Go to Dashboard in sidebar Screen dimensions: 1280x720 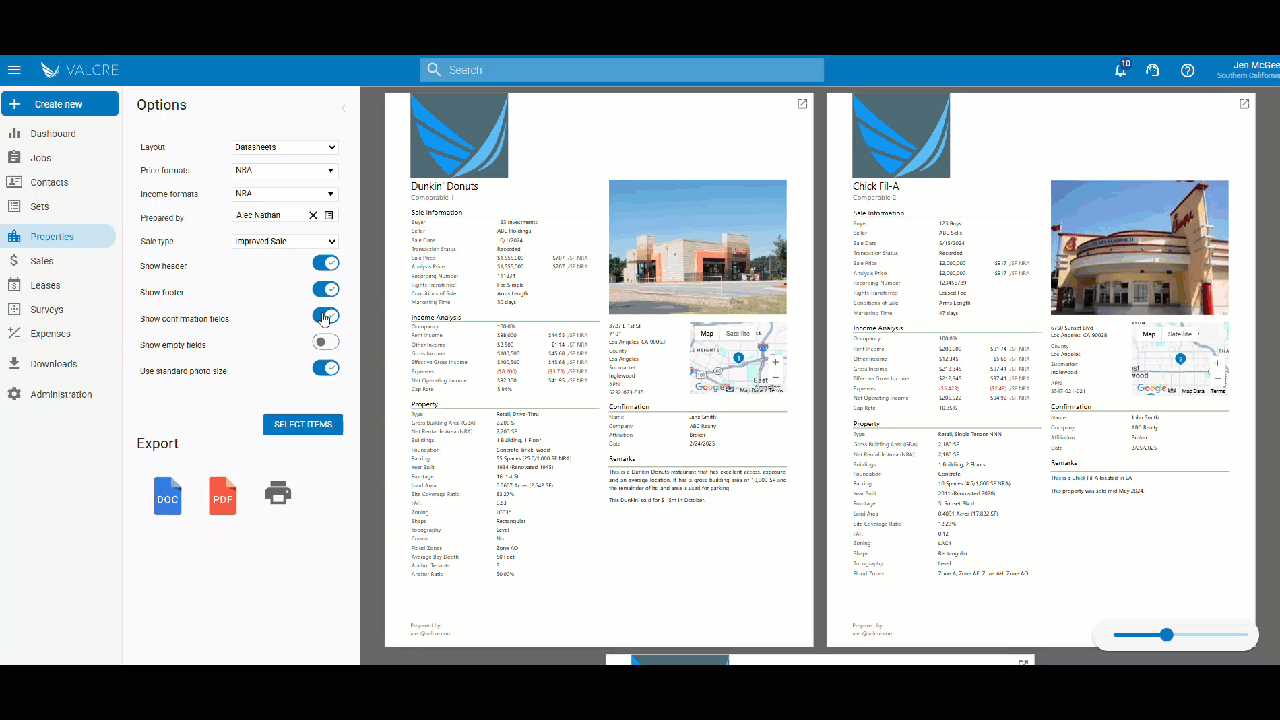pyautogui.click(x=52, y=133)
